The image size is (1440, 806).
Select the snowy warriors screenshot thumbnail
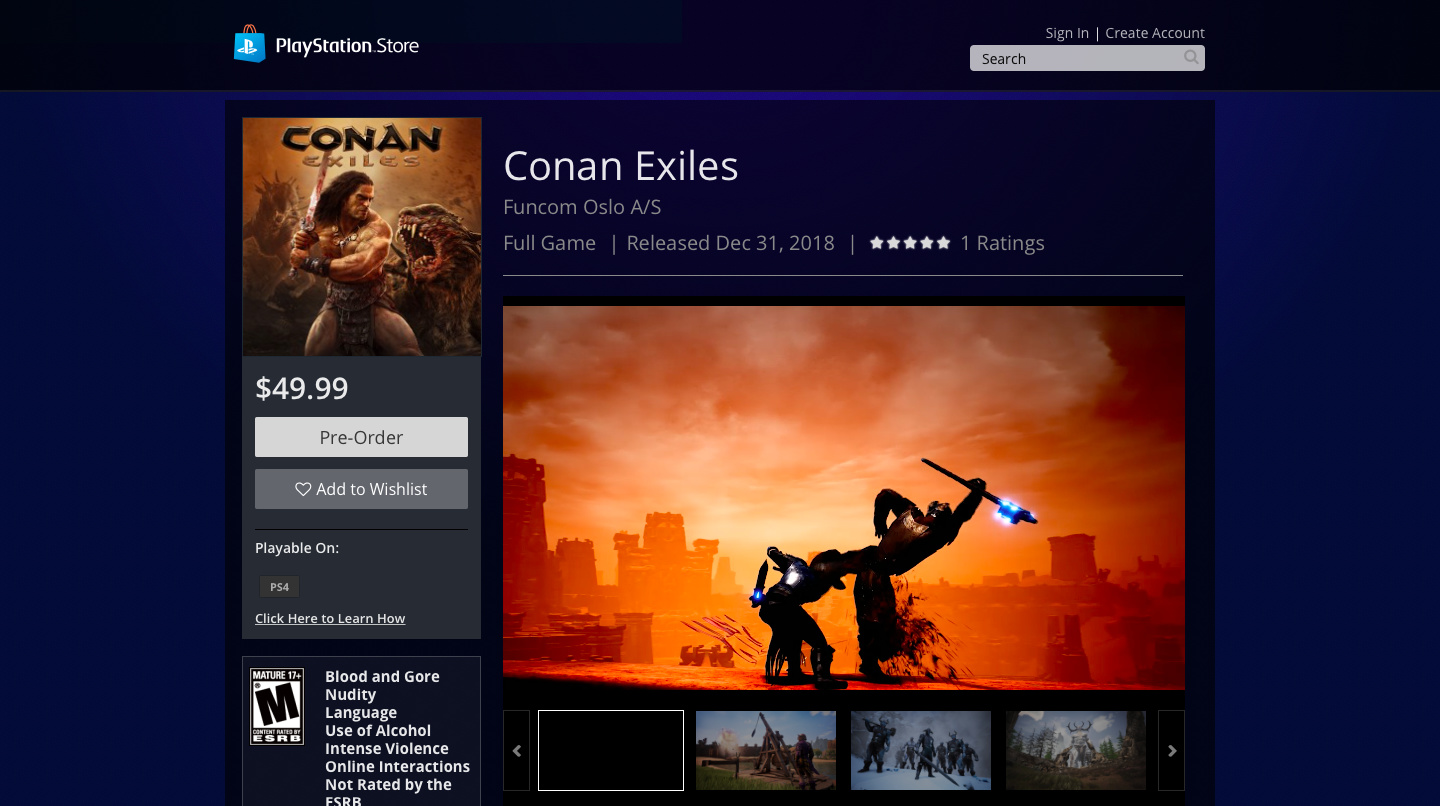tap(921, 750)
